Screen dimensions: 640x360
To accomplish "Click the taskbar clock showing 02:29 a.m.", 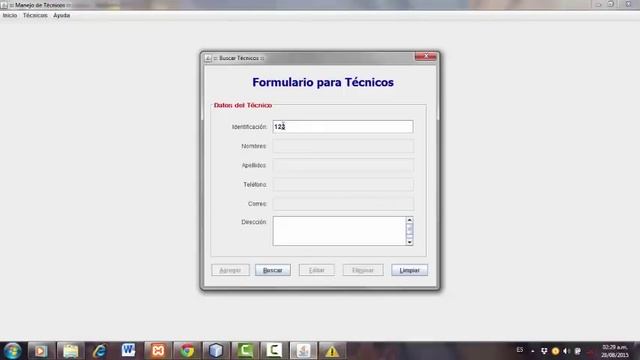I will [x=614, y=351].
